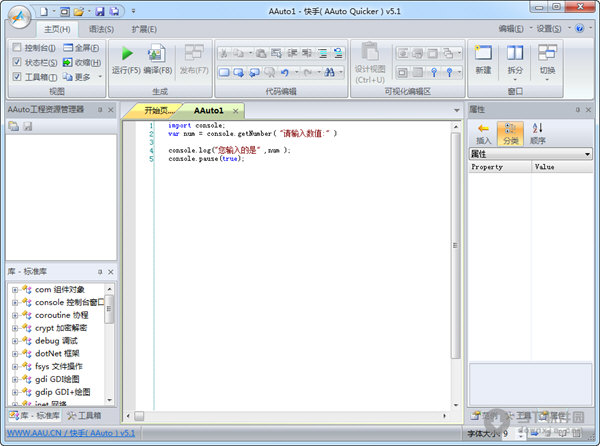Image resolution: width=600 pixels, height=446 pixels.
Task: Close the 属性 properties panel
Action: coord(589,110)
